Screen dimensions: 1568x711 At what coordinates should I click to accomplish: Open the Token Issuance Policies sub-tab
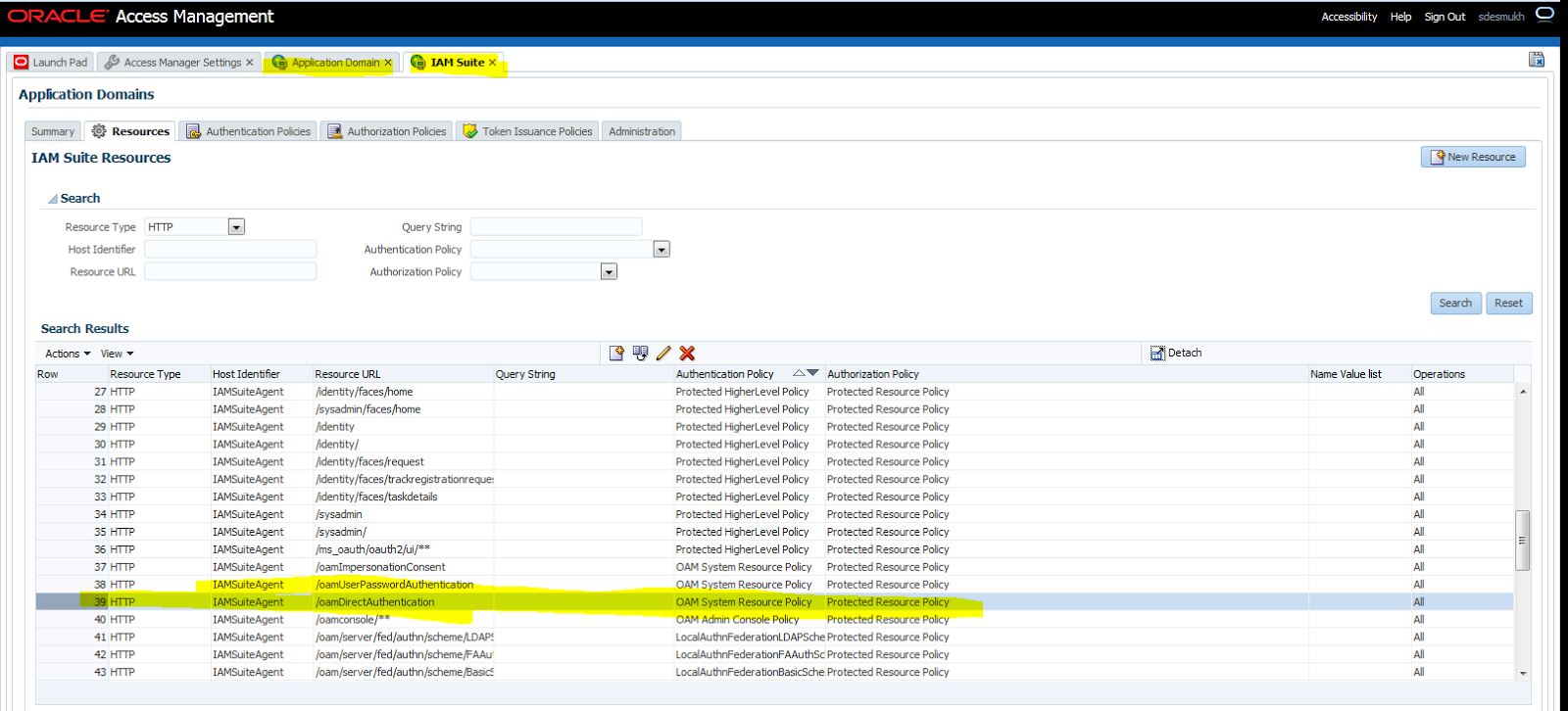pyautogui.click(x=527, y=131)
